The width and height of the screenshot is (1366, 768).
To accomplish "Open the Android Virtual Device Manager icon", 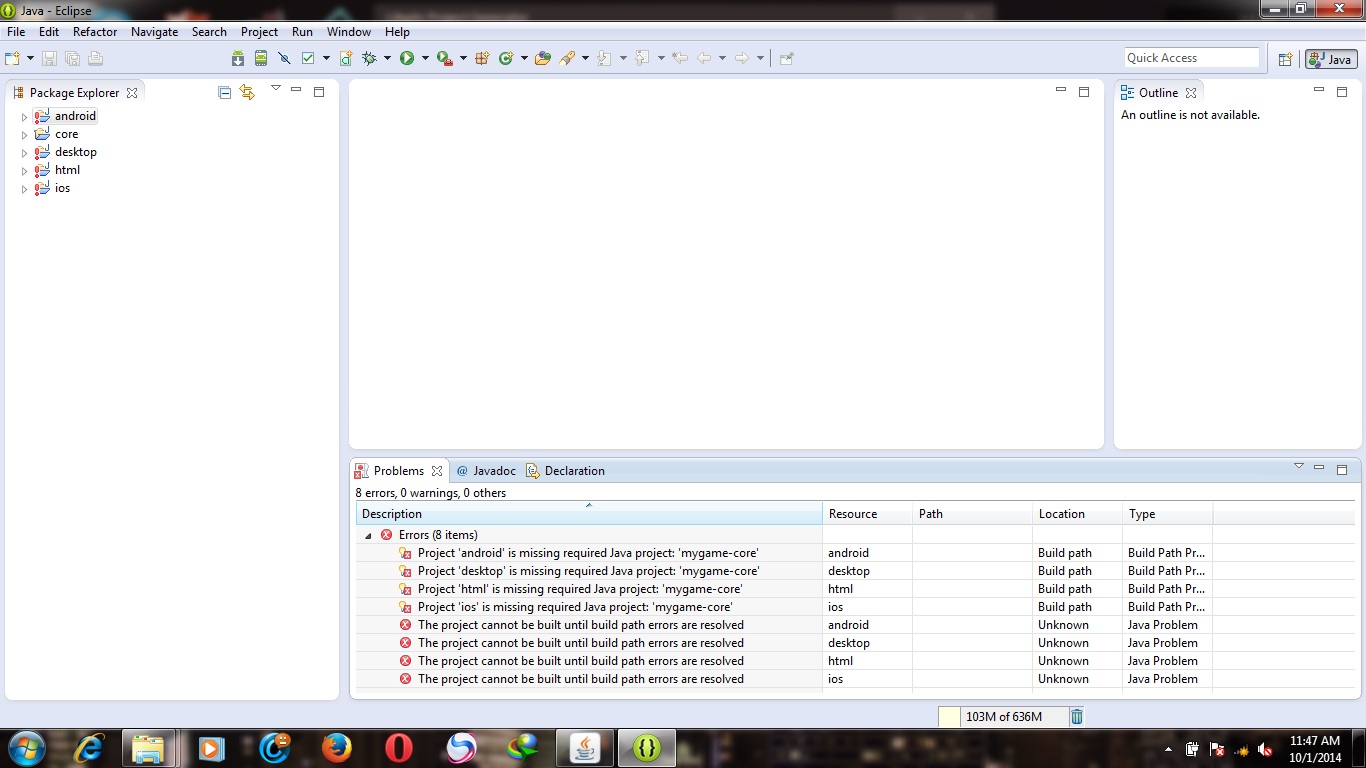I will coord(261,58).
